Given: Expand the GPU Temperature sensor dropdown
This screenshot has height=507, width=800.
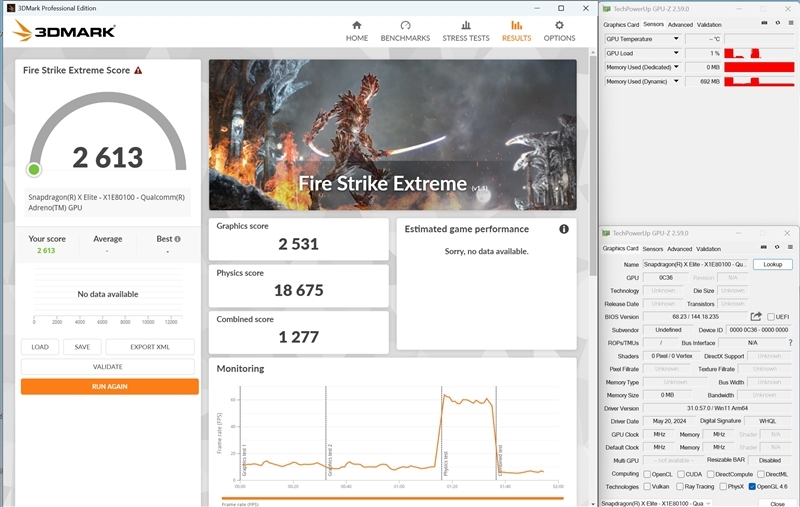Looking at the screenshot, I should coord(676,39).
